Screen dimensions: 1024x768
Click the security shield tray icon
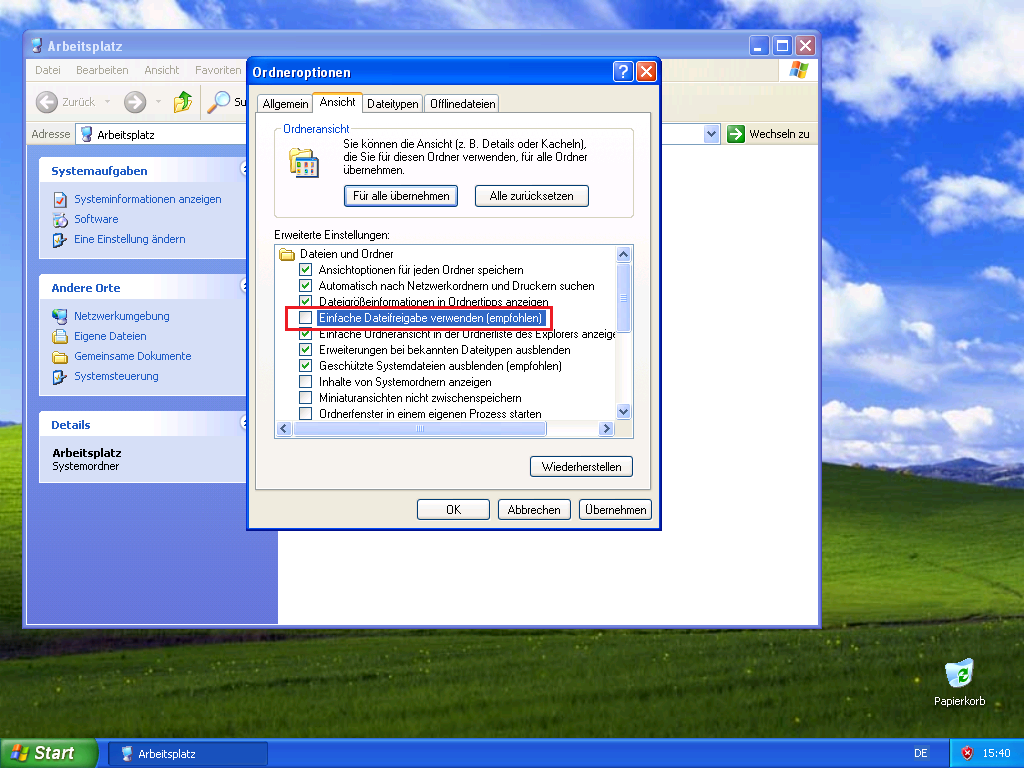point(967,753)
